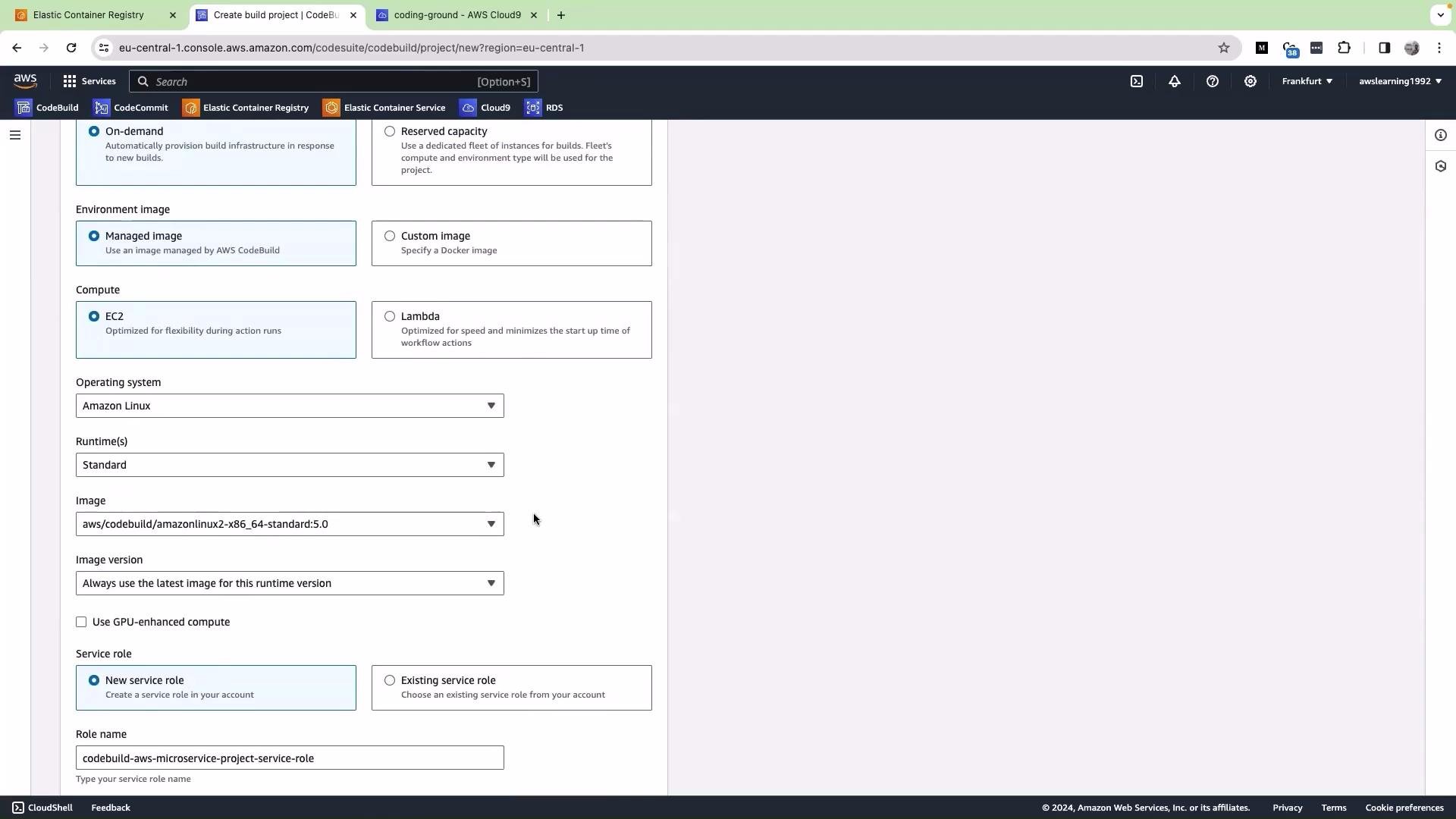1456x819 pixels.
Task: Open the Frankfurt region selector
Action: 1307,81
